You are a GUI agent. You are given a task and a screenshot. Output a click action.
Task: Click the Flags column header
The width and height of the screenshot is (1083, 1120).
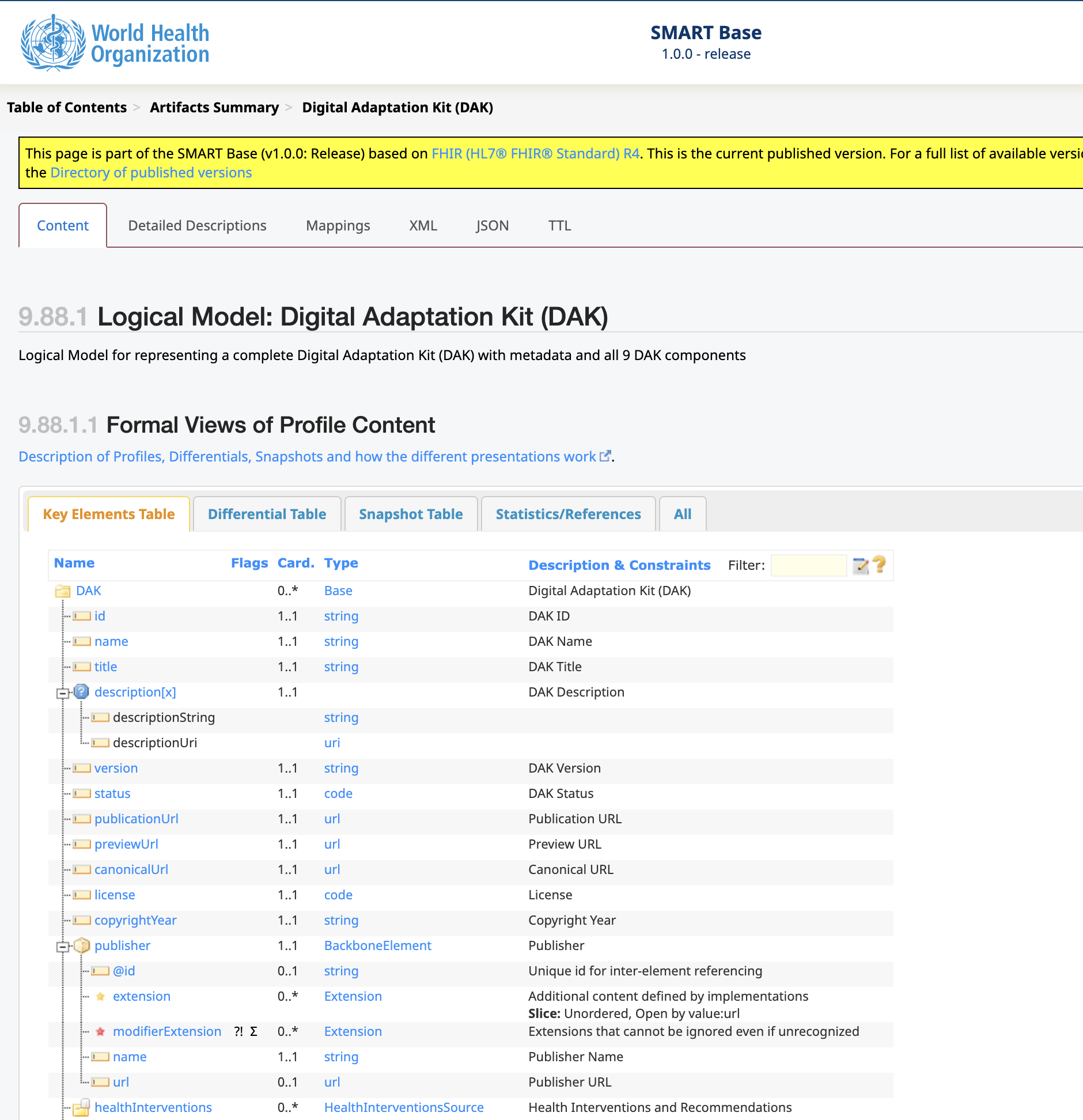tap(249, 563)
